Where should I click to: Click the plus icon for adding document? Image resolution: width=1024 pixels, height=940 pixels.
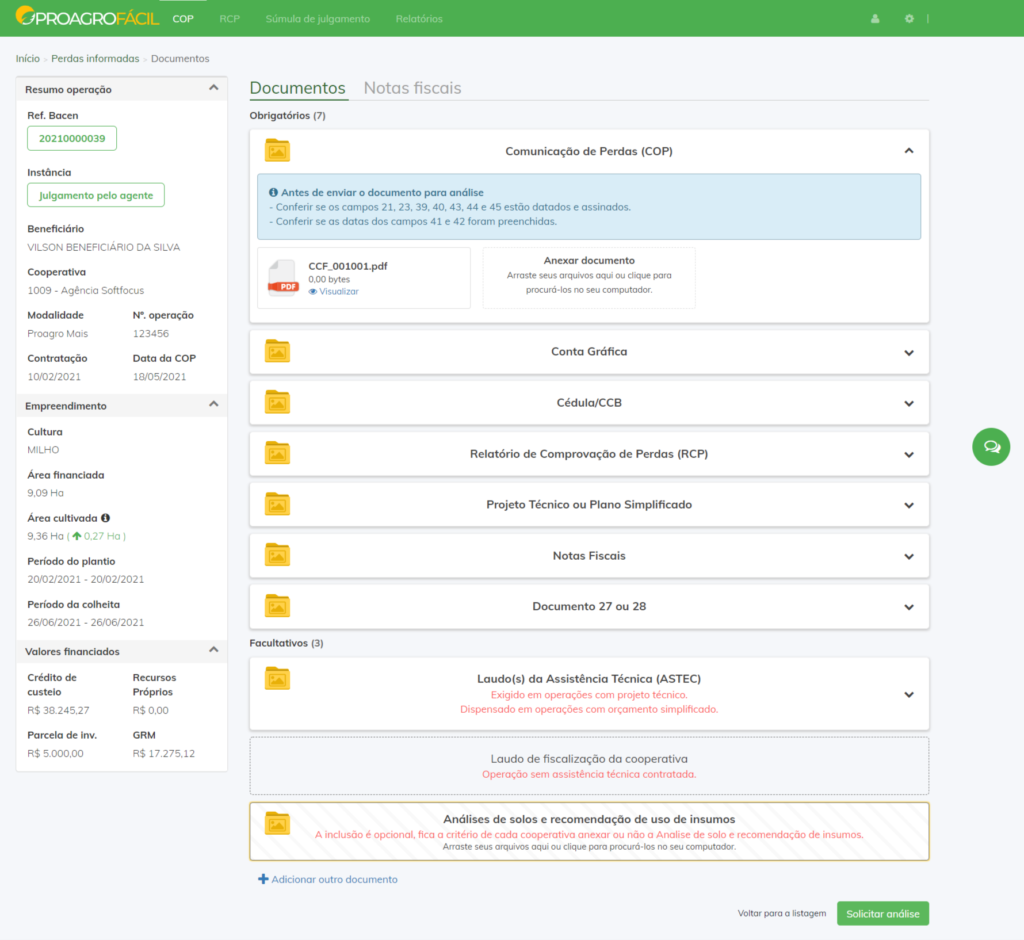263,879
